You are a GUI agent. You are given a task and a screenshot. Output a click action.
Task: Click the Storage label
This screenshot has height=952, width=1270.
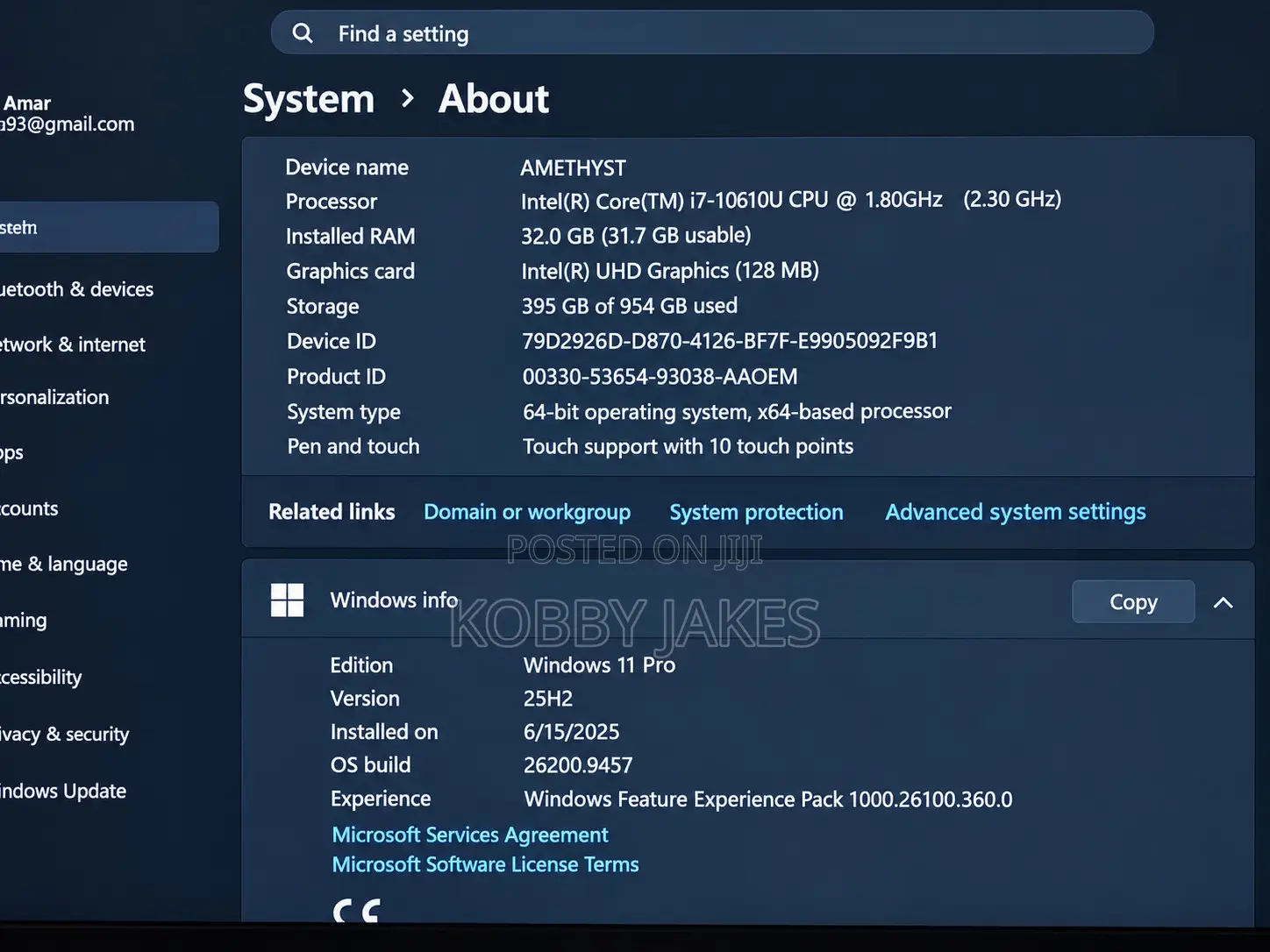click(323, 307)
